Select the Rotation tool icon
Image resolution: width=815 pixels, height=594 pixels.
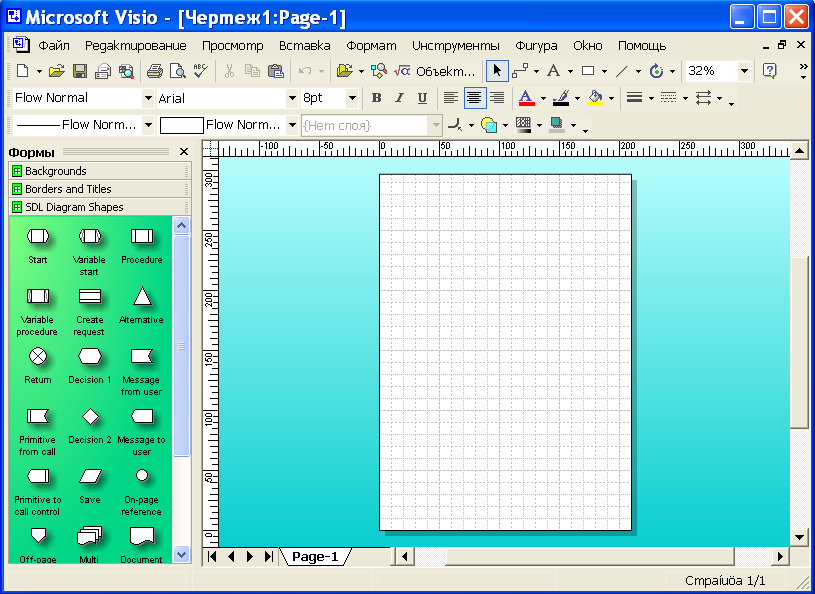[656, 71]
